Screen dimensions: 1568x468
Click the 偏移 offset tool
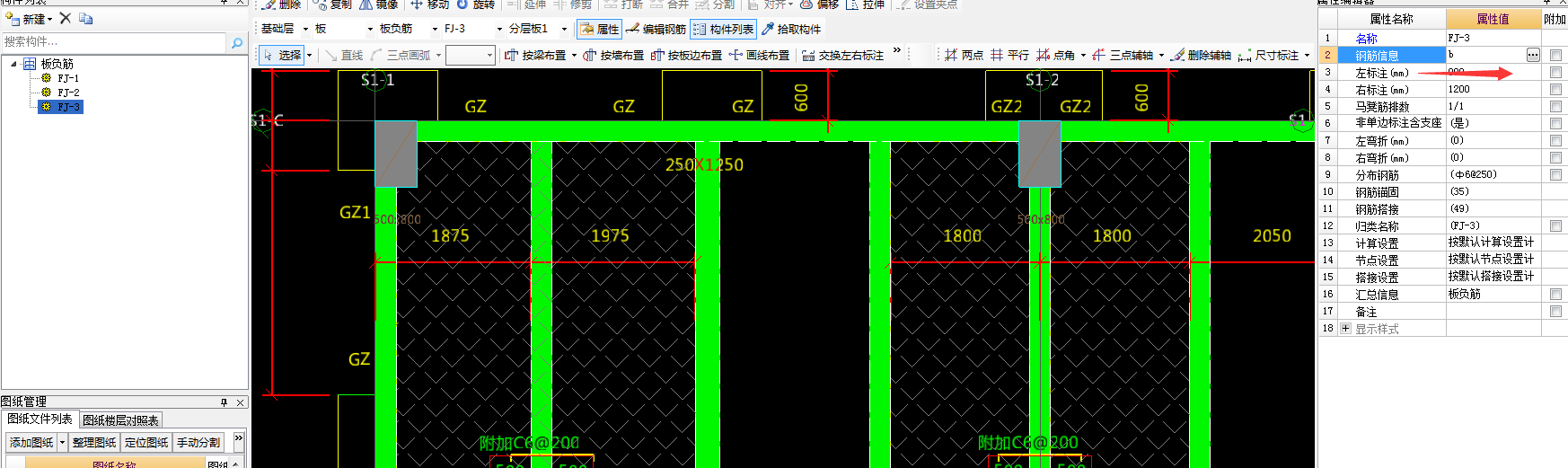[819, 4]
